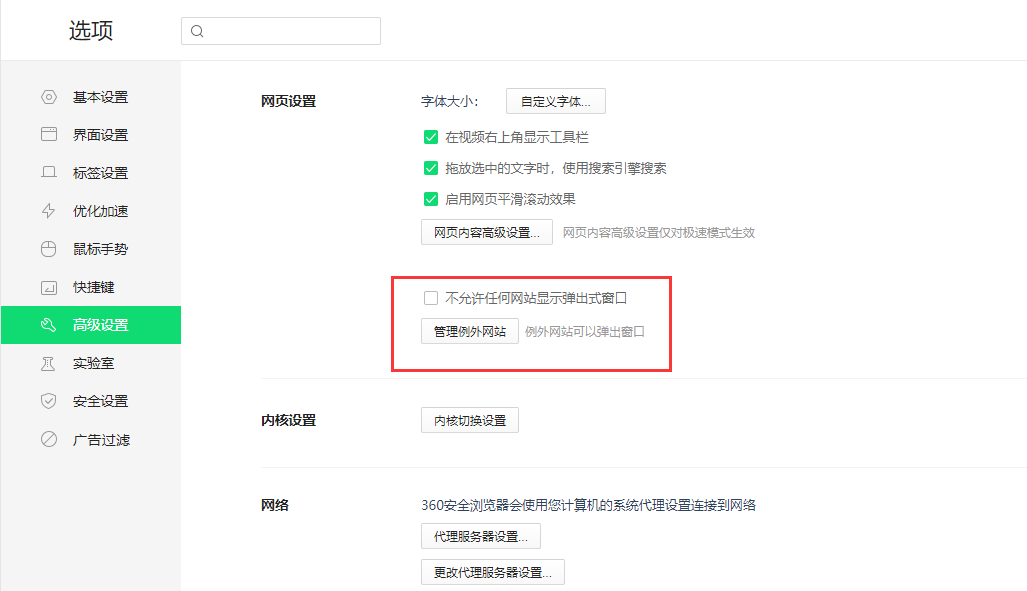1027x591 pixels.
Task: Disable 启用网页平滑滚动效果 checkbox
Action: [431, 199]
